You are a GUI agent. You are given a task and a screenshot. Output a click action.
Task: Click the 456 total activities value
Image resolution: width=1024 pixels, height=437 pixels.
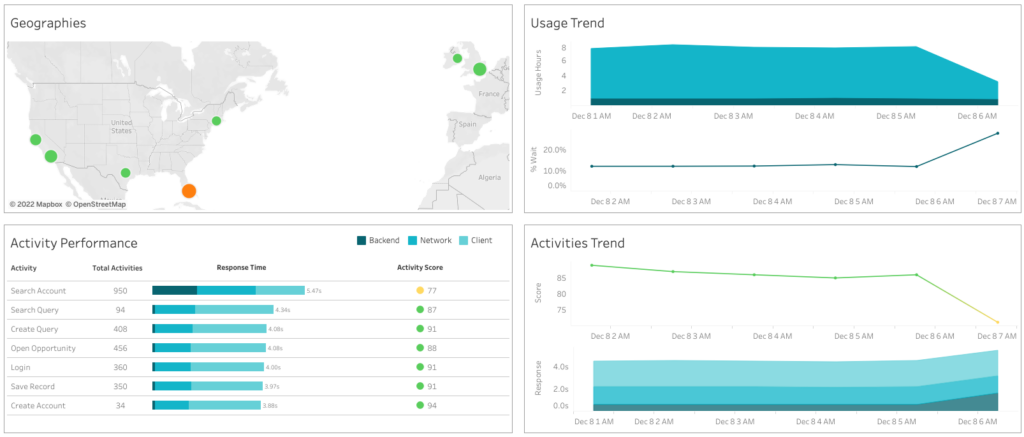click(120, 348)
